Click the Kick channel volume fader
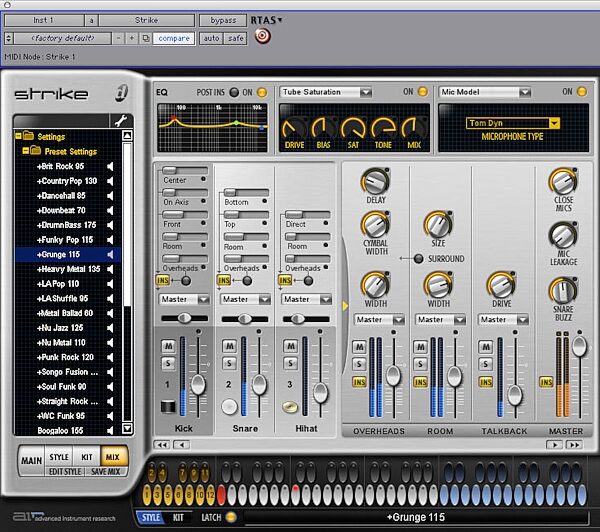This screenshot has width=600, height=532. tap(198, 384)
